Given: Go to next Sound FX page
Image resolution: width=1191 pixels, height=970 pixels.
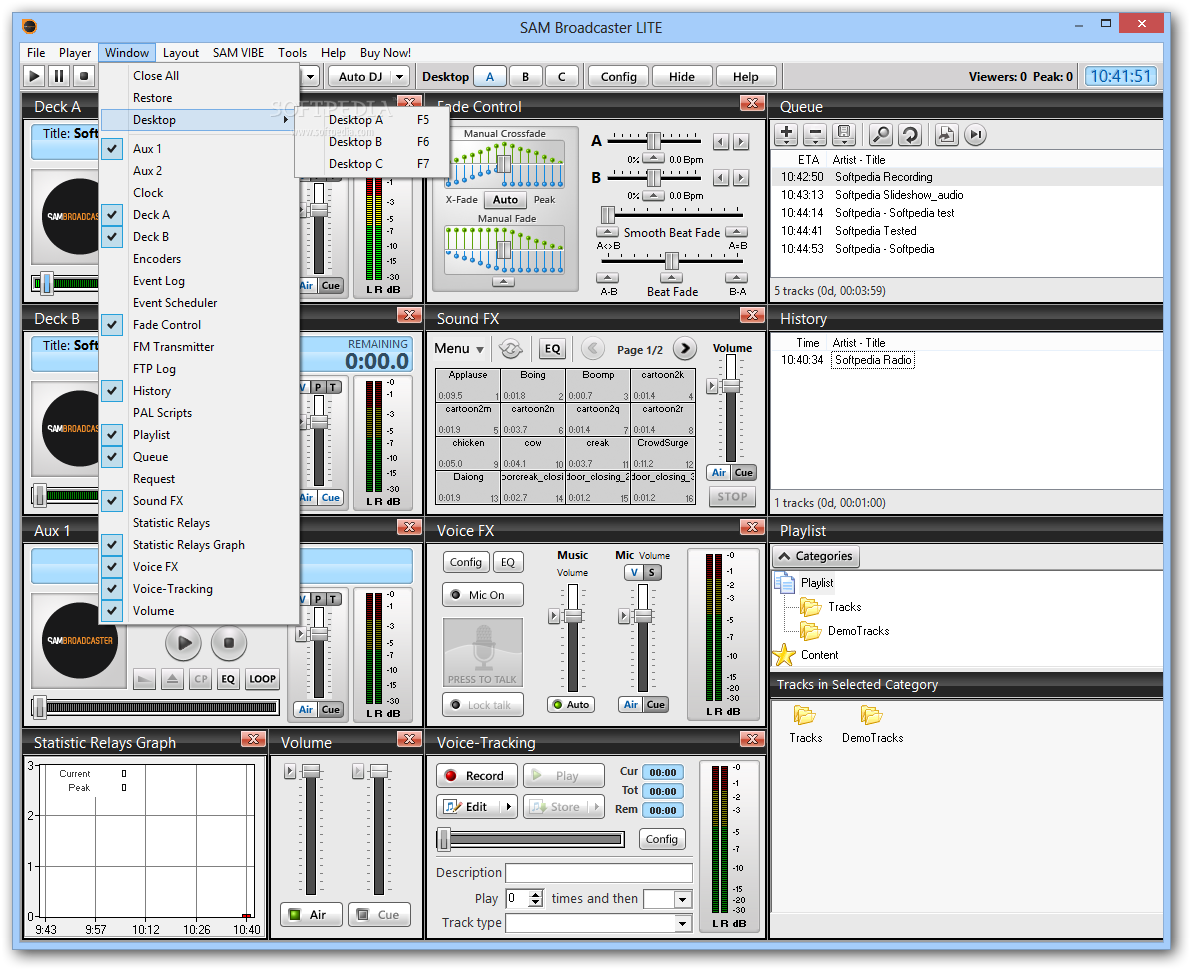Looking at the screenshot, I should pyautogui.click(x=685, y=349).
